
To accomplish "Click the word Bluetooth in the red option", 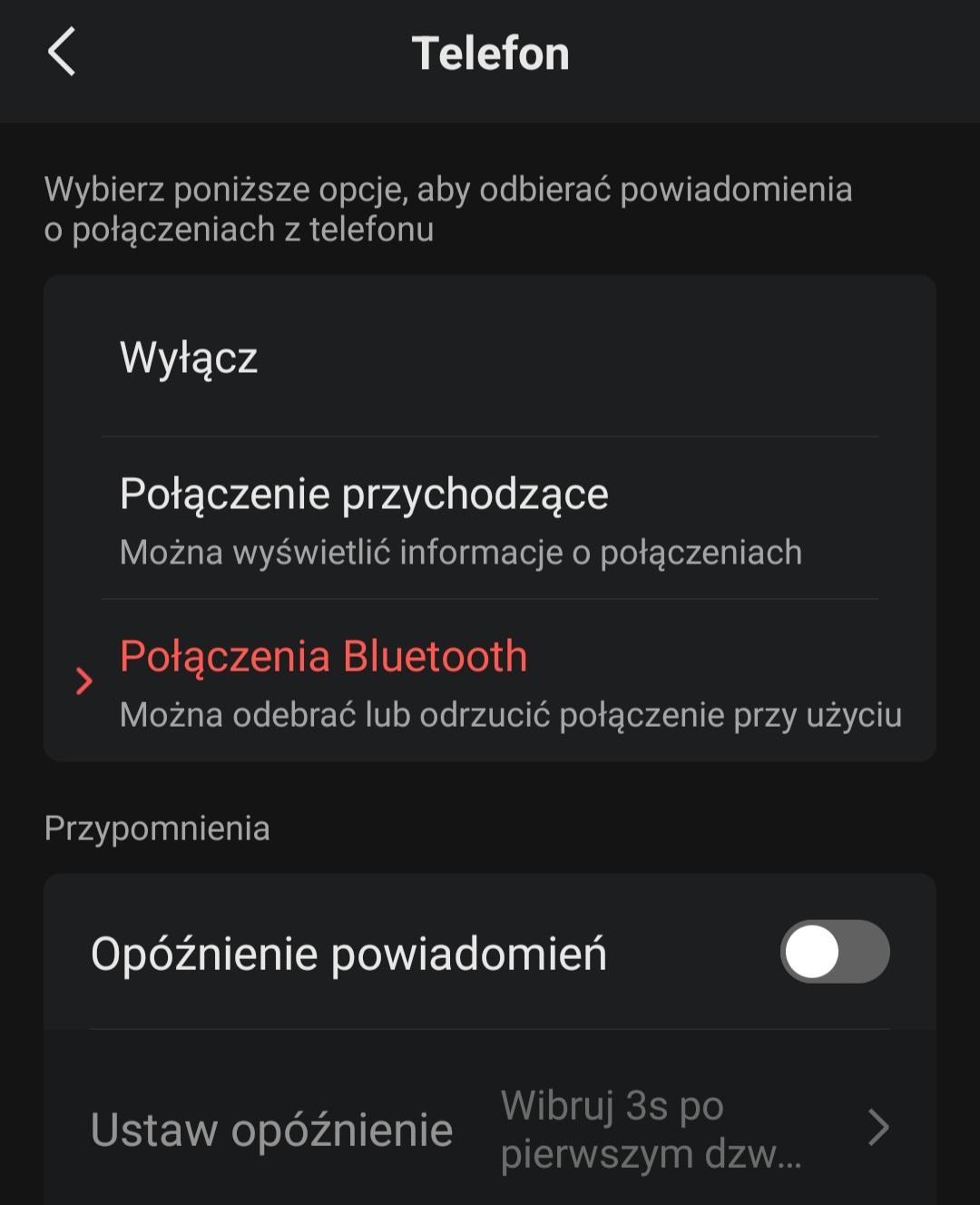I will coord(436,657).
